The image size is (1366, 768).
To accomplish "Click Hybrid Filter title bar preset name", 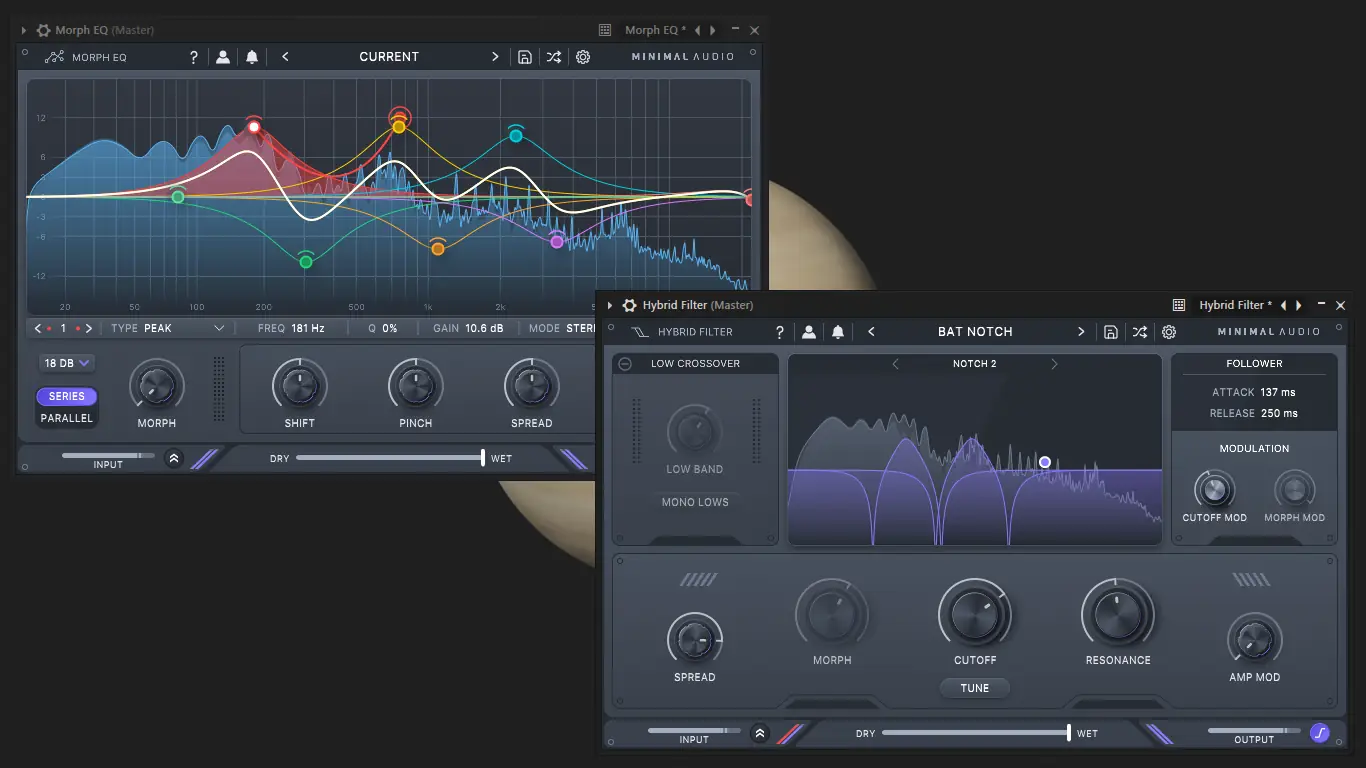I will pyautogui.click(x=1236, y=305).
